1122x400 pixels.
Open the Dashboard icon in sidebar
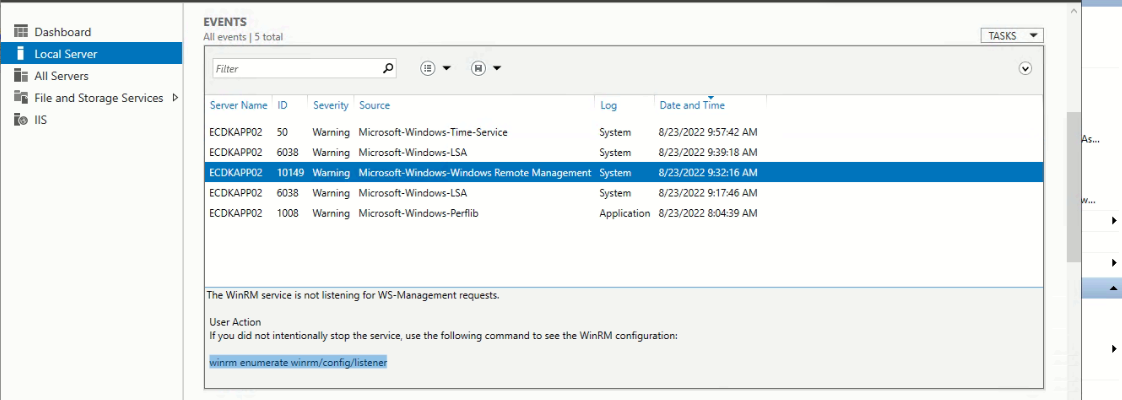(x=21, y=31)
